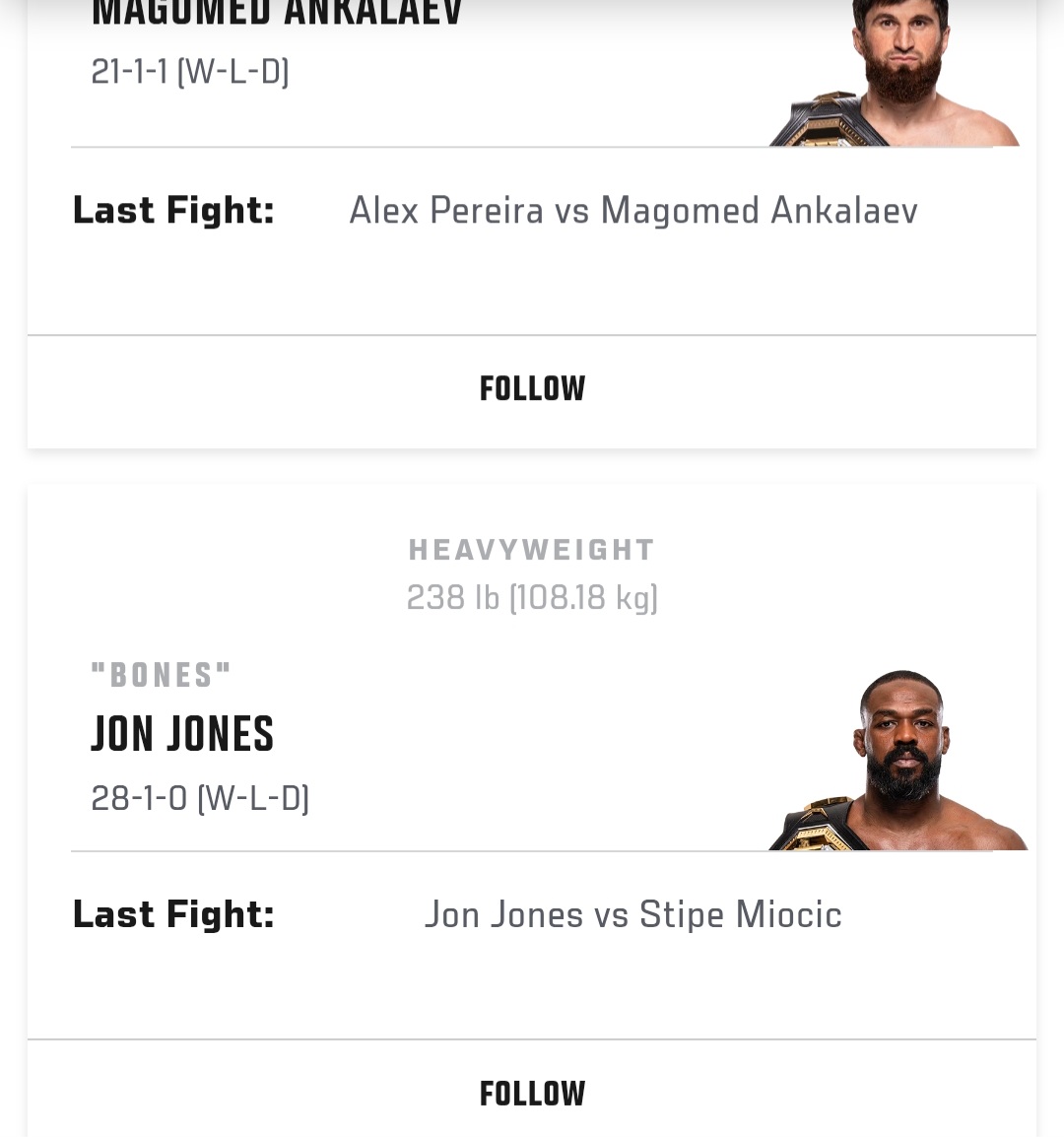
Task: Click the championship belt on Jones's shoulder
Action: click(818, 826)
